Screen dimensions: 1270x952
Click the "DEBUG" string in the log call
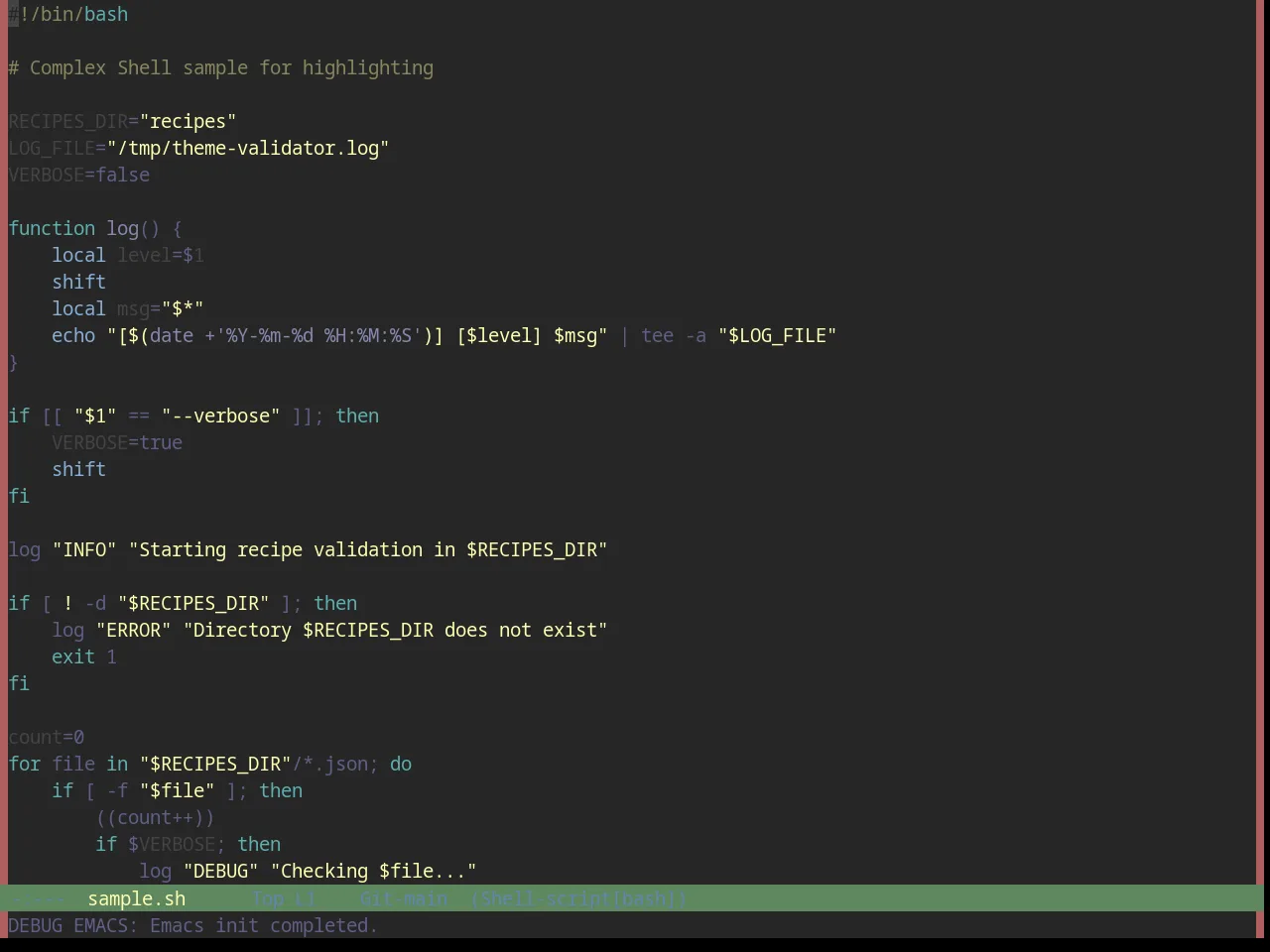click(221, 872)
